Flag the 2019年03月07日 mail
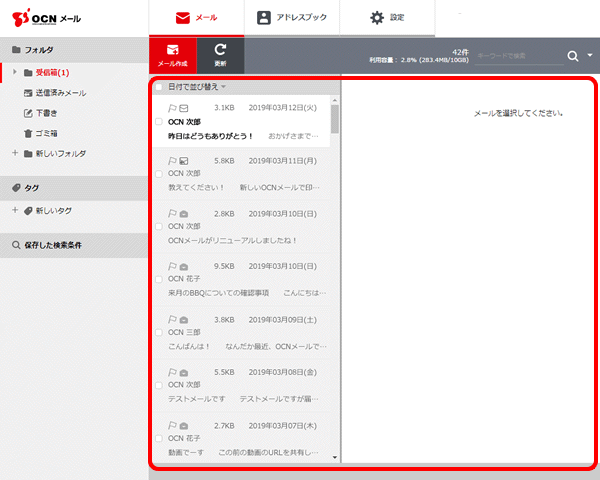The width and height of the screenshot is (600, 480). [172, 426]
